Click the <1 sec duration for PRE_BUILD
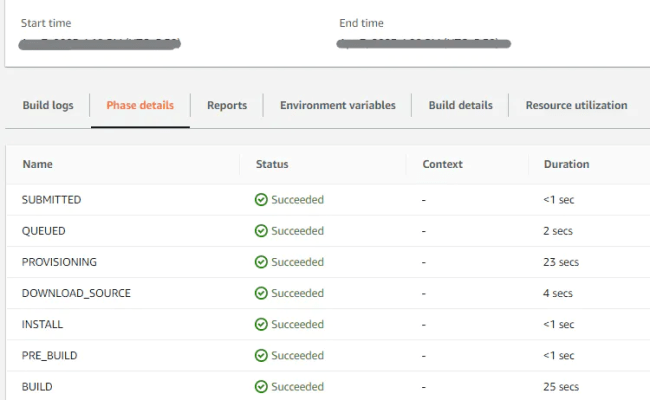Image resolution: width=650 pixels, height=400 pixels. click(x=559, y=355)
